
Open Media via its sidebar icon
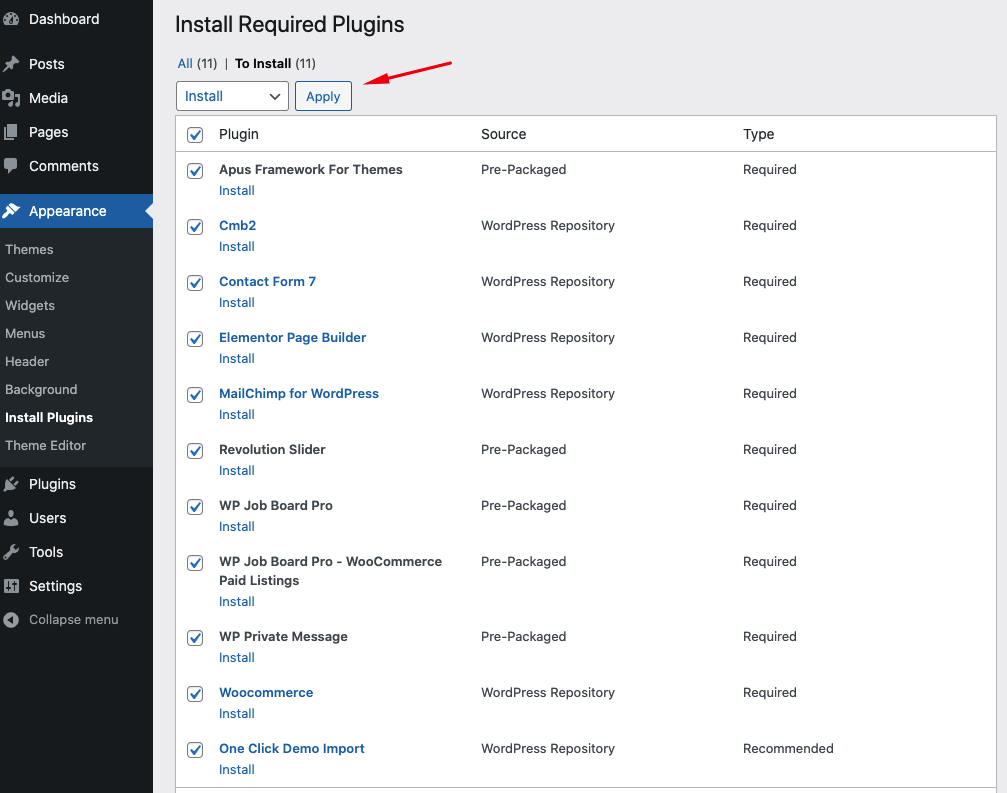pos(11,98)
